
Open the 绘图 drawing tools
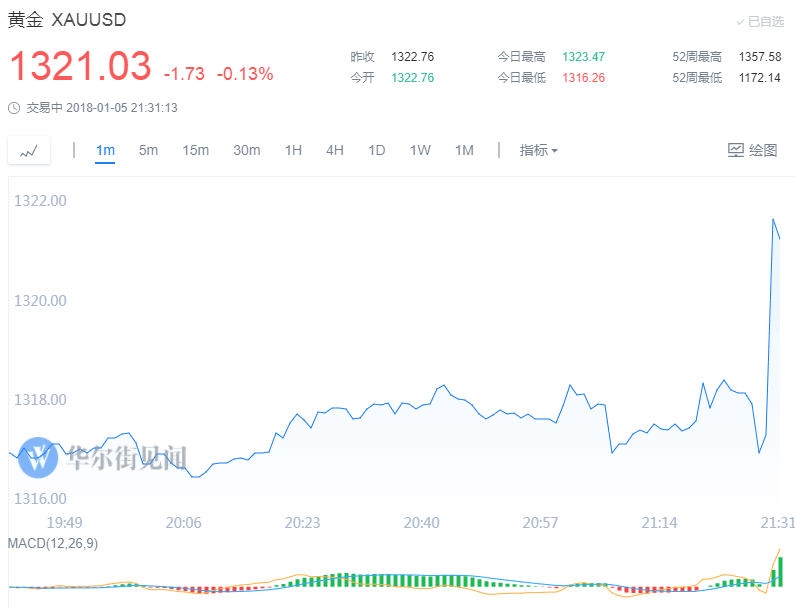point(752,151)
